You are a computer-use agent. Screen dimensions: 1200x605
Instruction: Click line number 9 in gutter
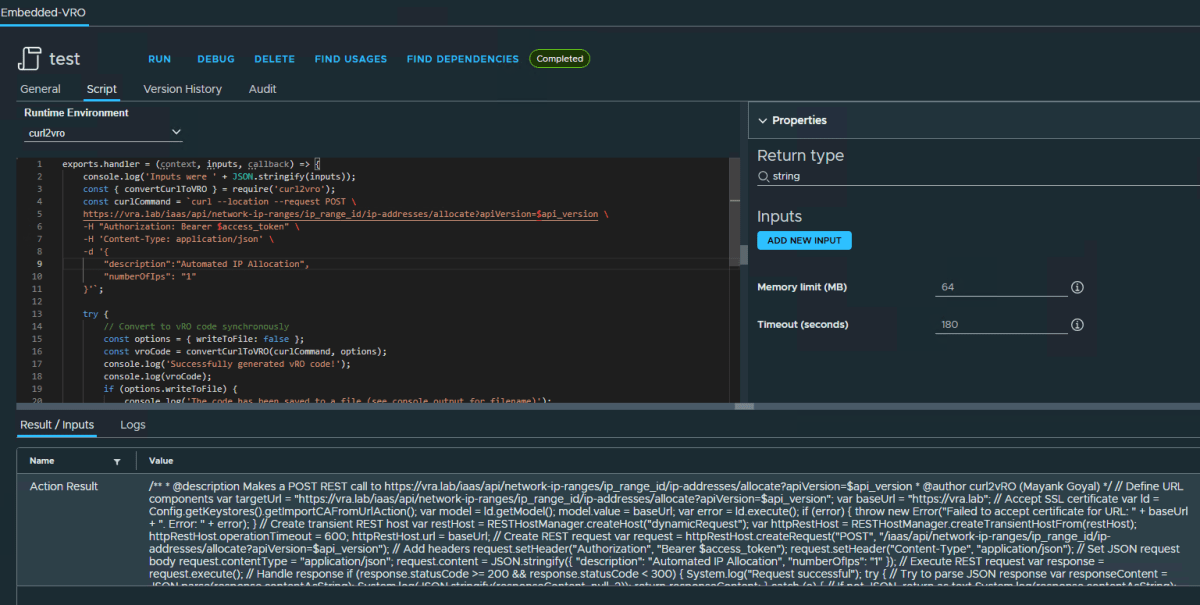coord(38,264)
